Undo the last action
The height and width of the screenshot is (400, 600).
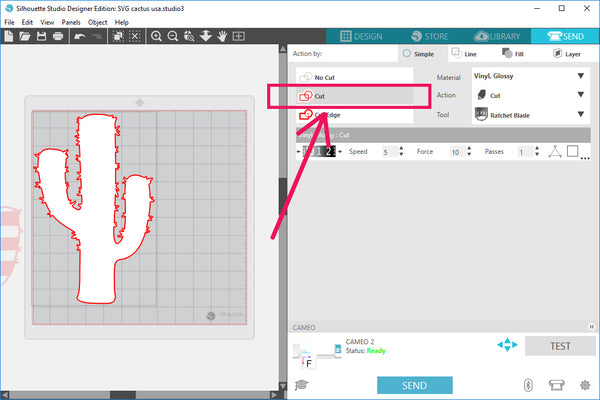80,36
